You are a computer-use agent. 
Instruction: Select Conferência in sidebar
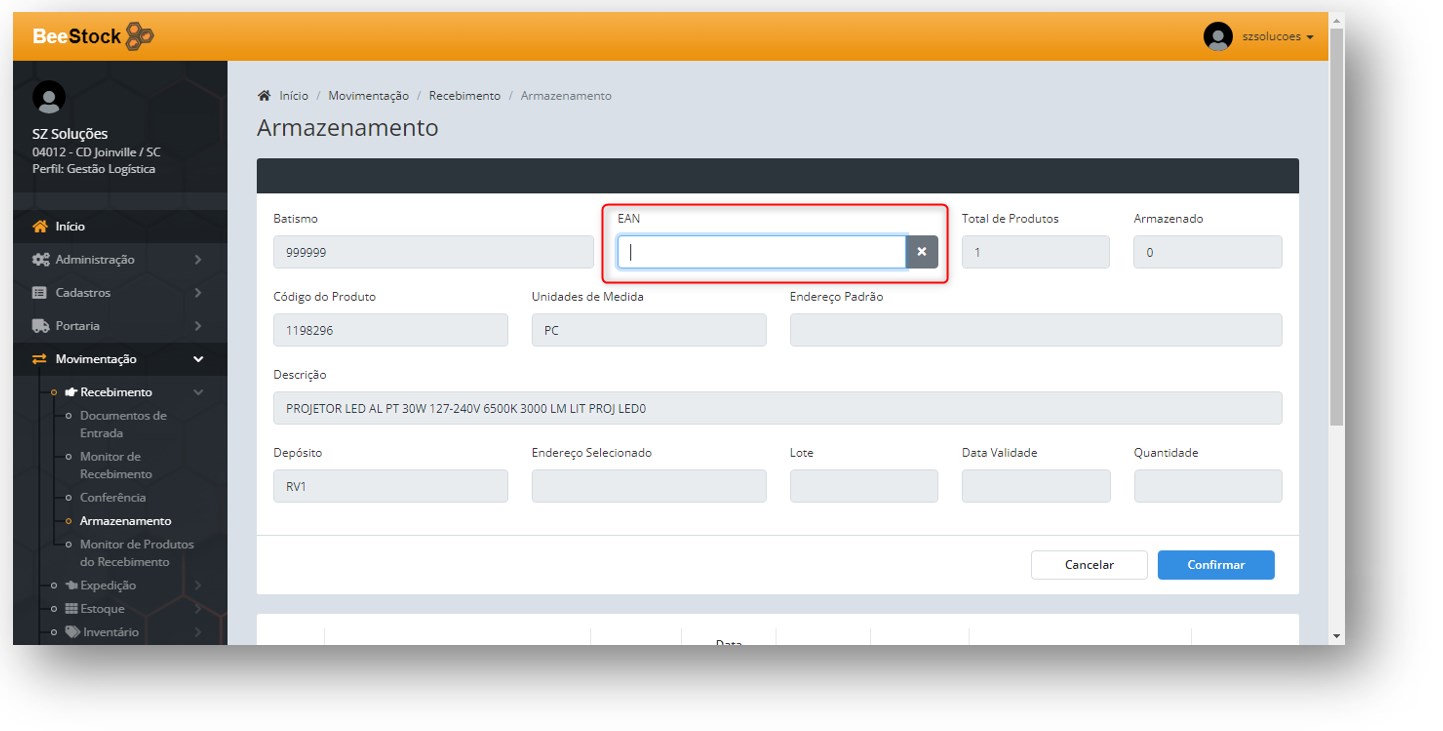113,498
